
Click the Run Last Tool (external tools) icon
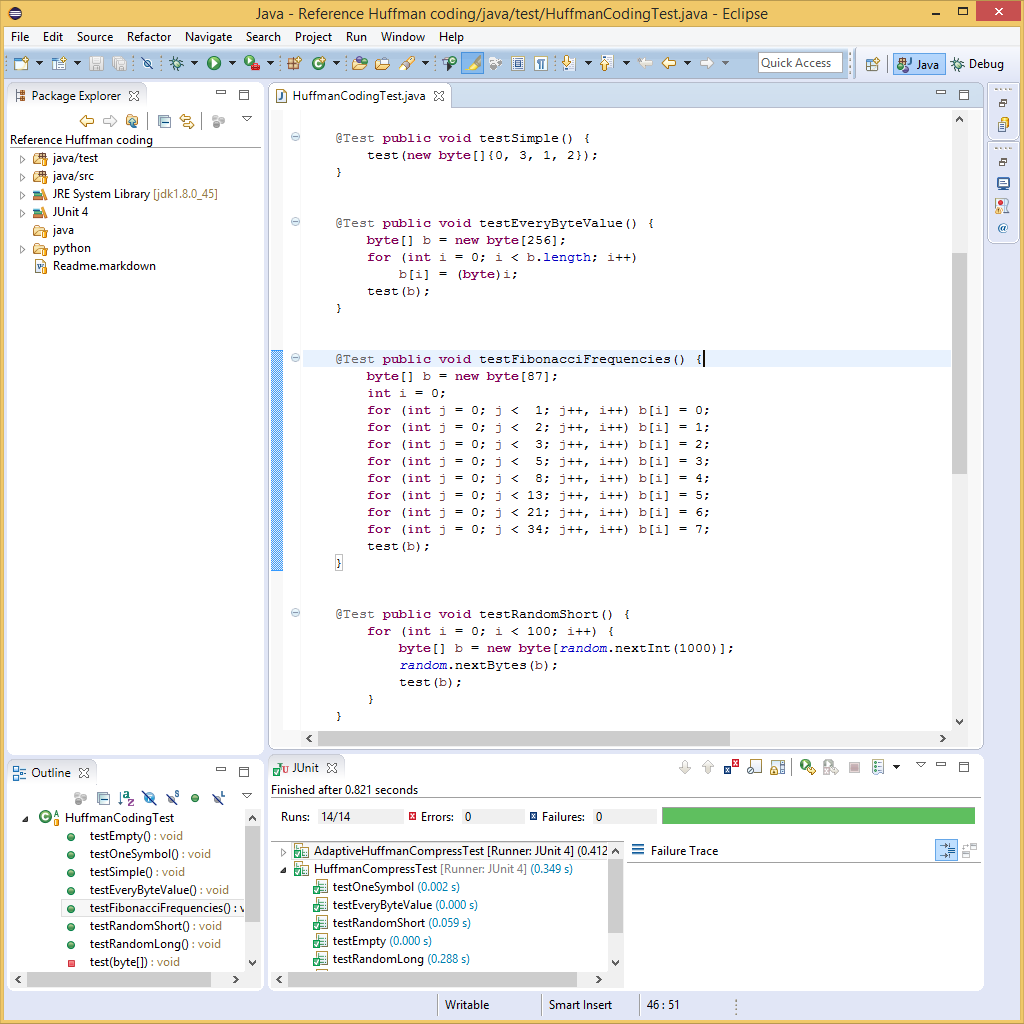(x=252, y=63)
